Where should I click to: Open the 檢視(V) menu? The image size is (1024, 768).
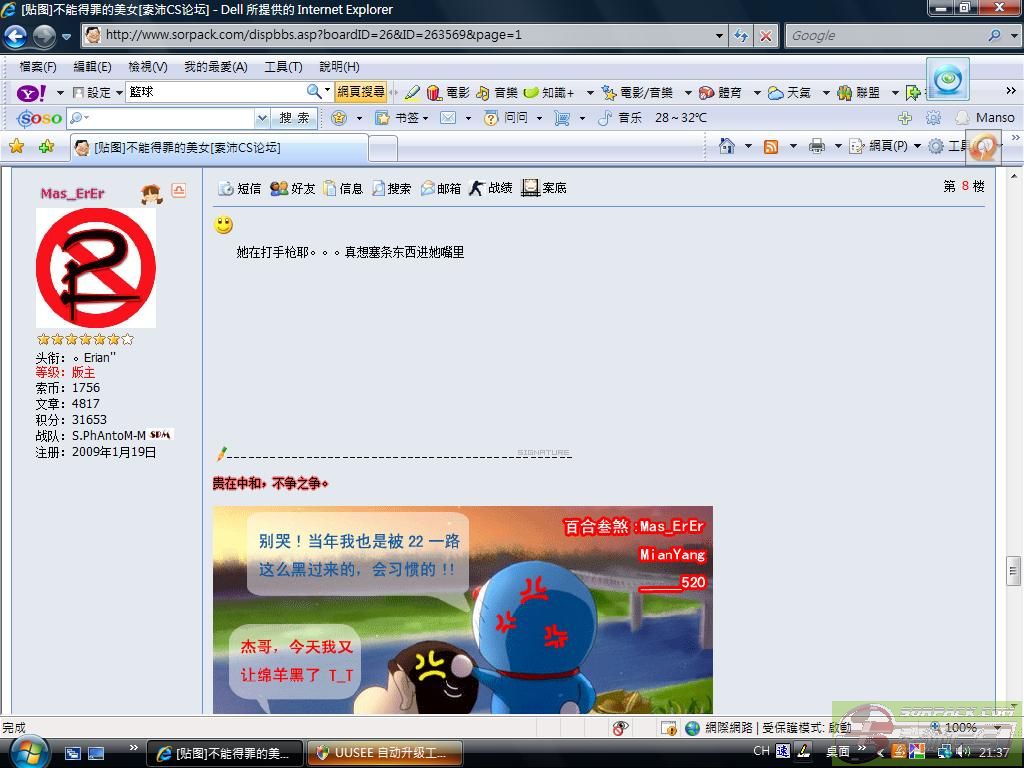tap(147, 66)
